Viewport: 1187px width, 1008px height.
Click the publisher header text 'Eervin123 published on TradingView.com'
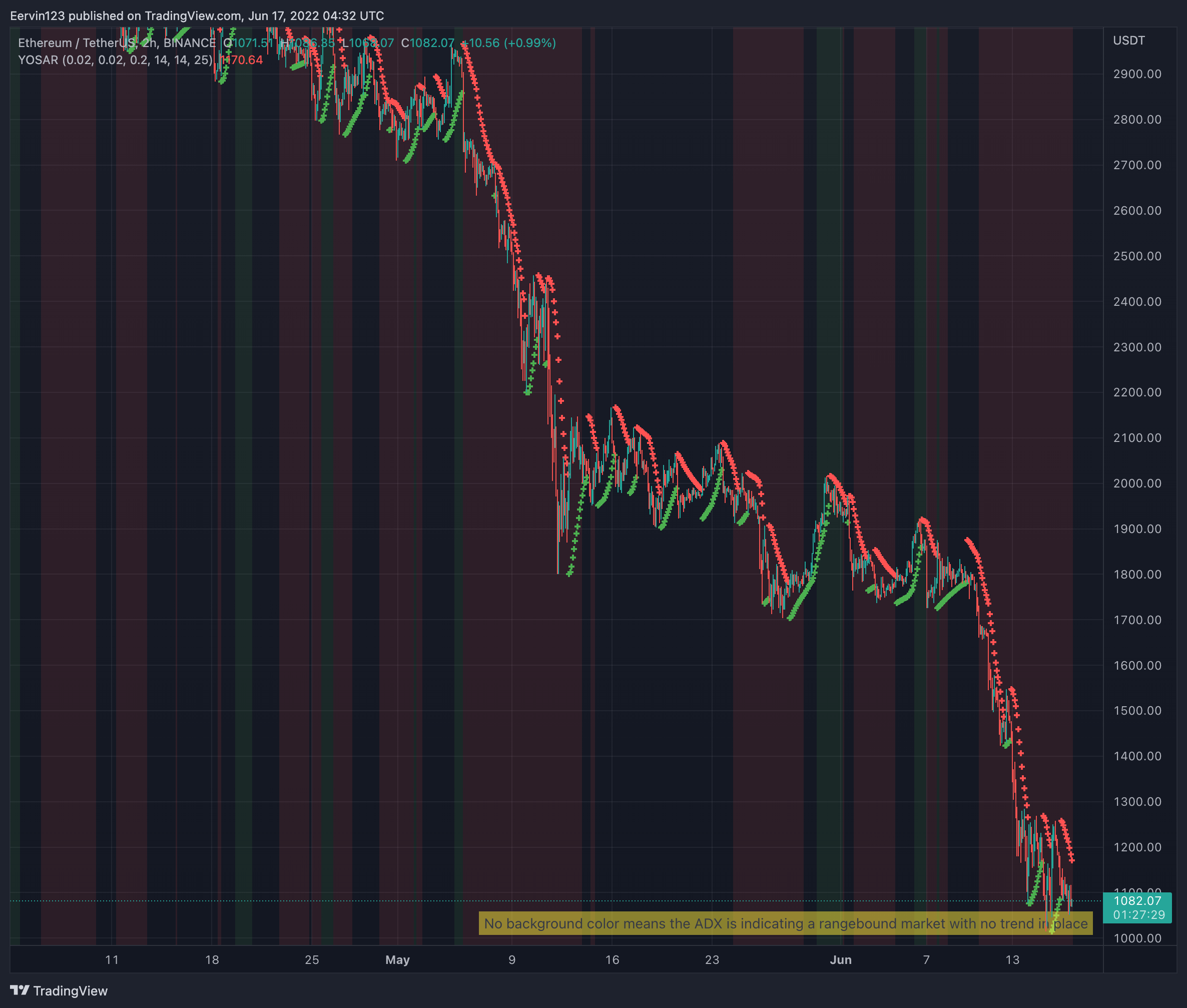click(126, 16)
